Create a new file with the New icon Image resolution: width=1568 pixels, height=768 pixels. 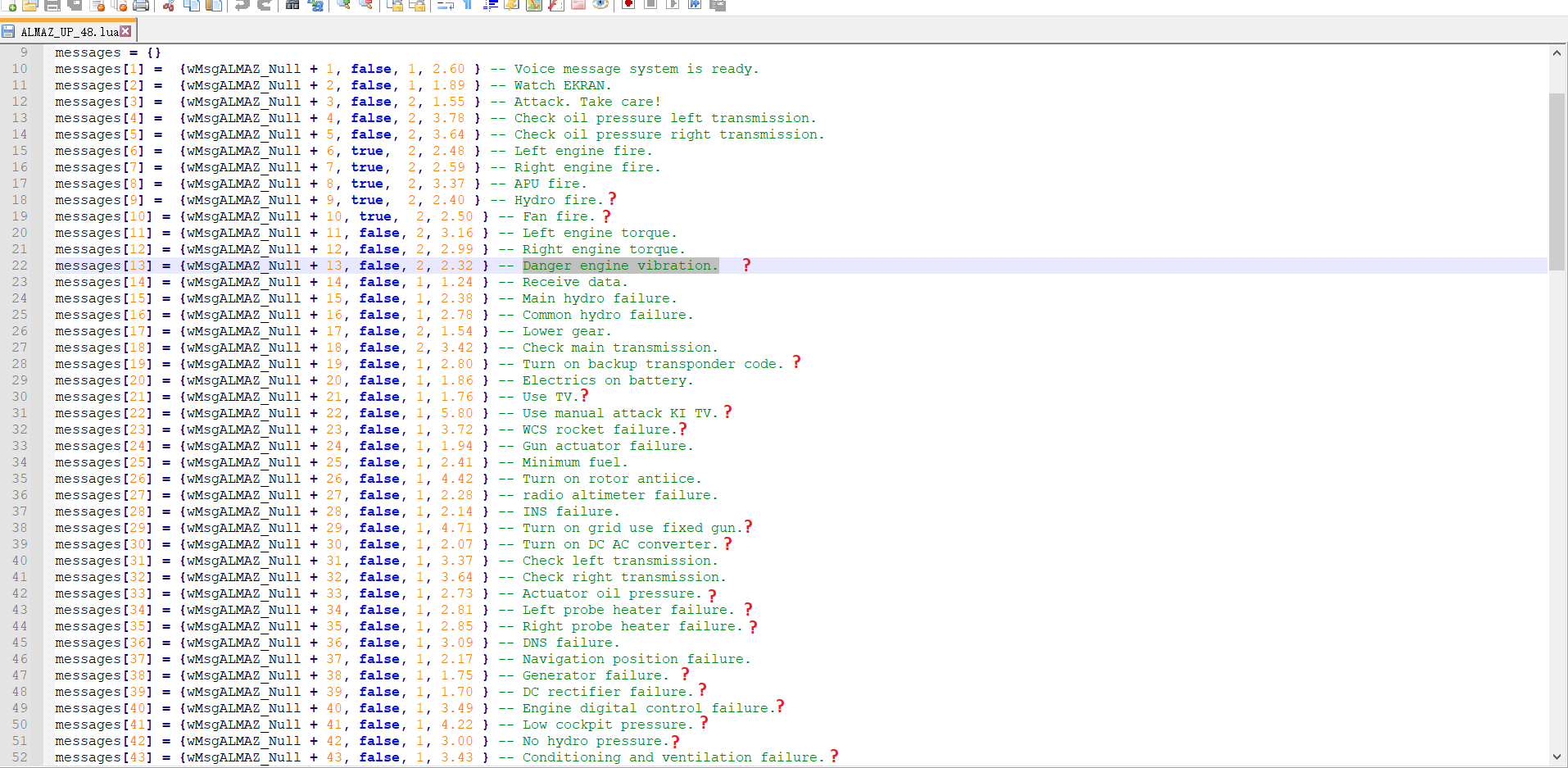click(10, 5)
